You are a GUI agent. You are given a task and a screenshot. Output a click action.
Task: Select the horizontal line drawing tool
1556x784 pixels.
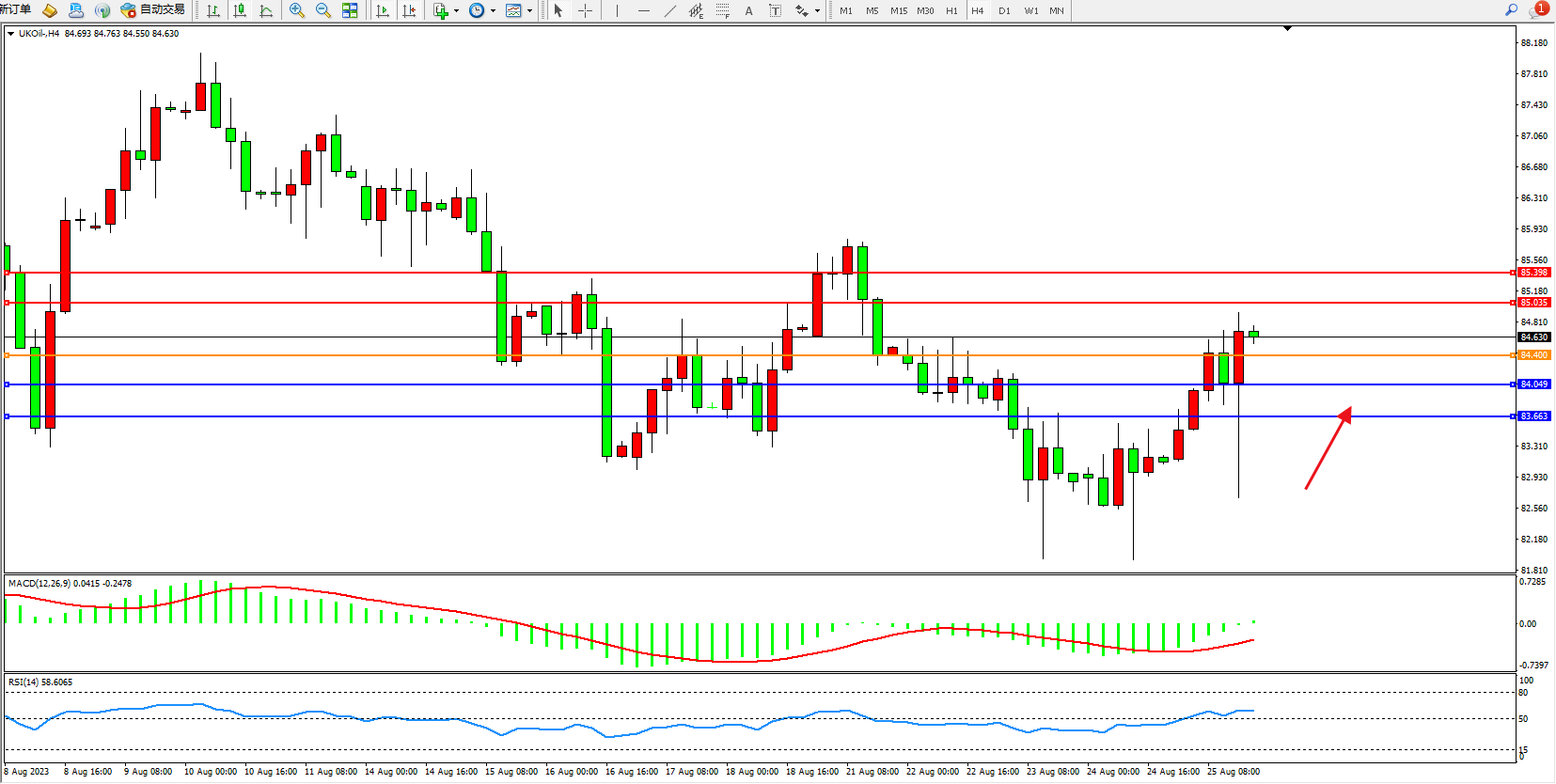click(x=643, y=10)
